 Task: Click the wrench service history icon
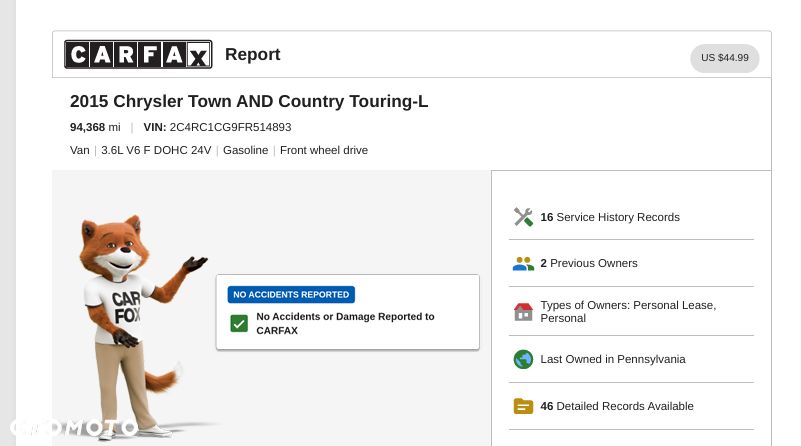point(523,217)
